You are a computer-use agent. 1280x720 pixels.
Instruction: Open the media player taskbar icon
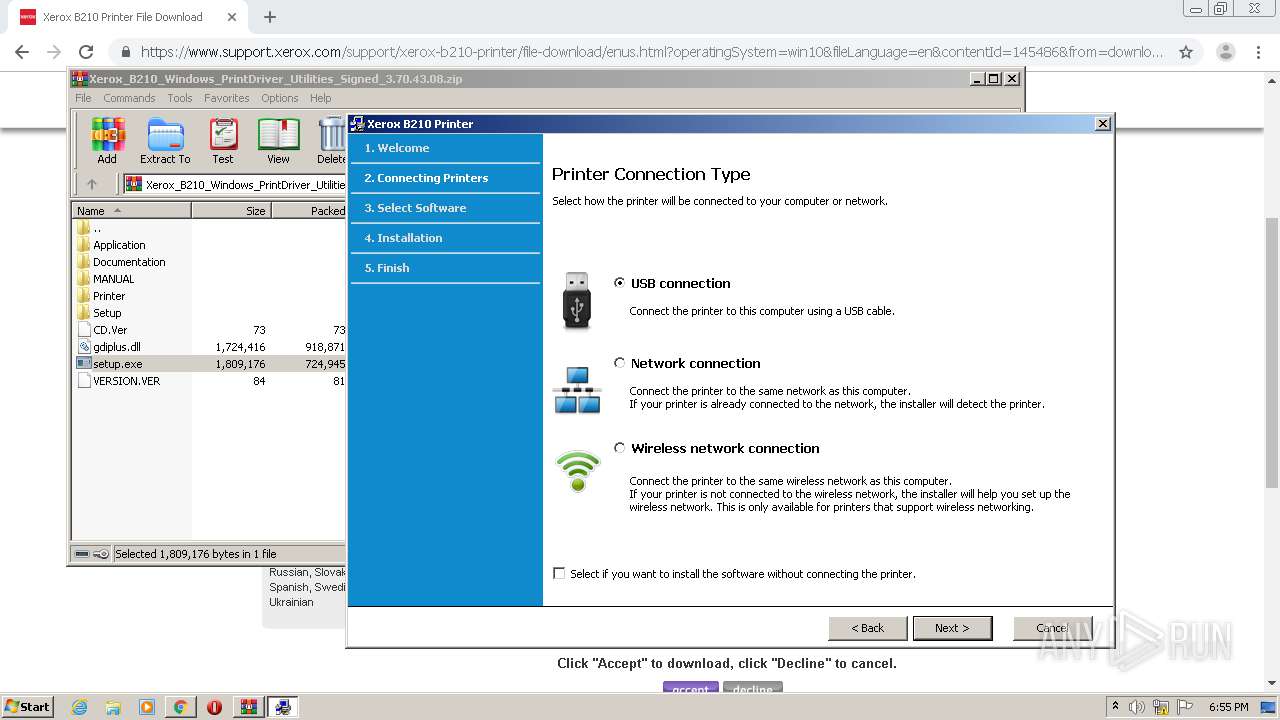pos(147,707)
